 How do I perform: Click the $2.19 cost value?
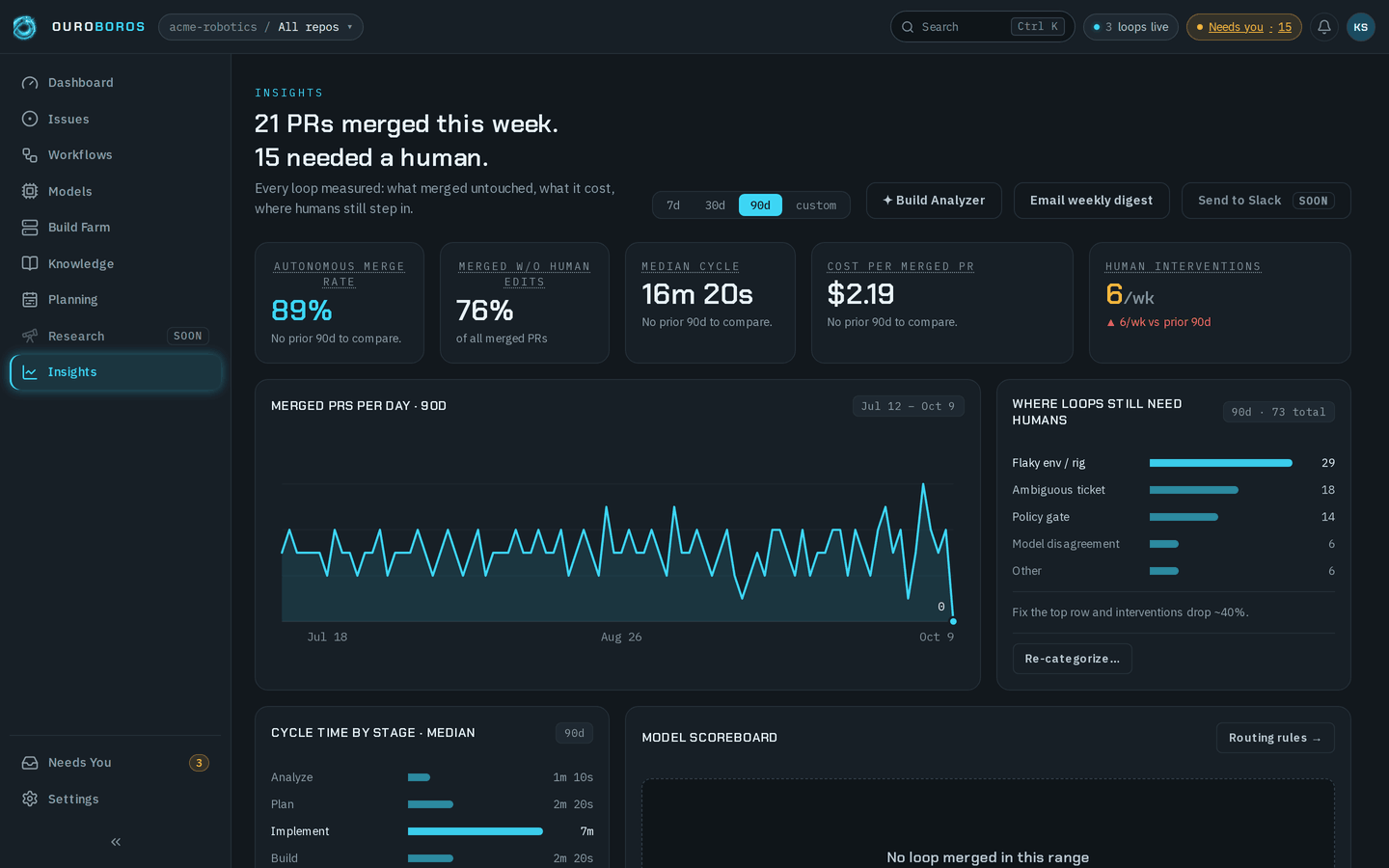(x=860, y=294)
